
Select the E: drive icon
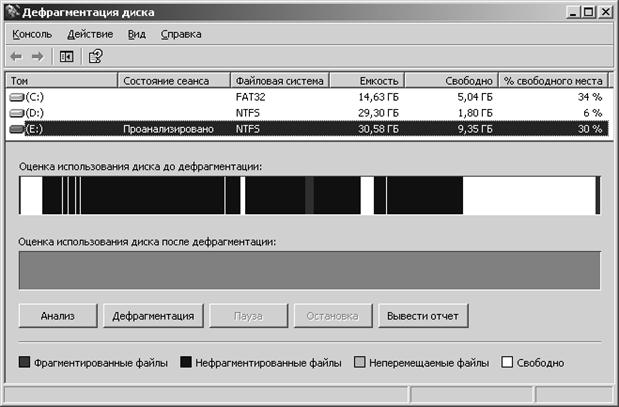point(17,129)
